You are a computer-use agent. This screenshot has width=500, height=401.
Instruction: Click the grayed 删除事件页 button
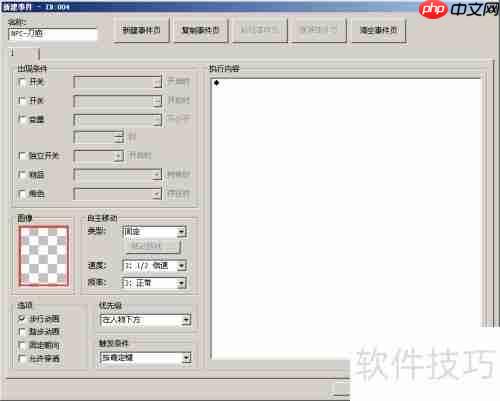coord(319,30)
